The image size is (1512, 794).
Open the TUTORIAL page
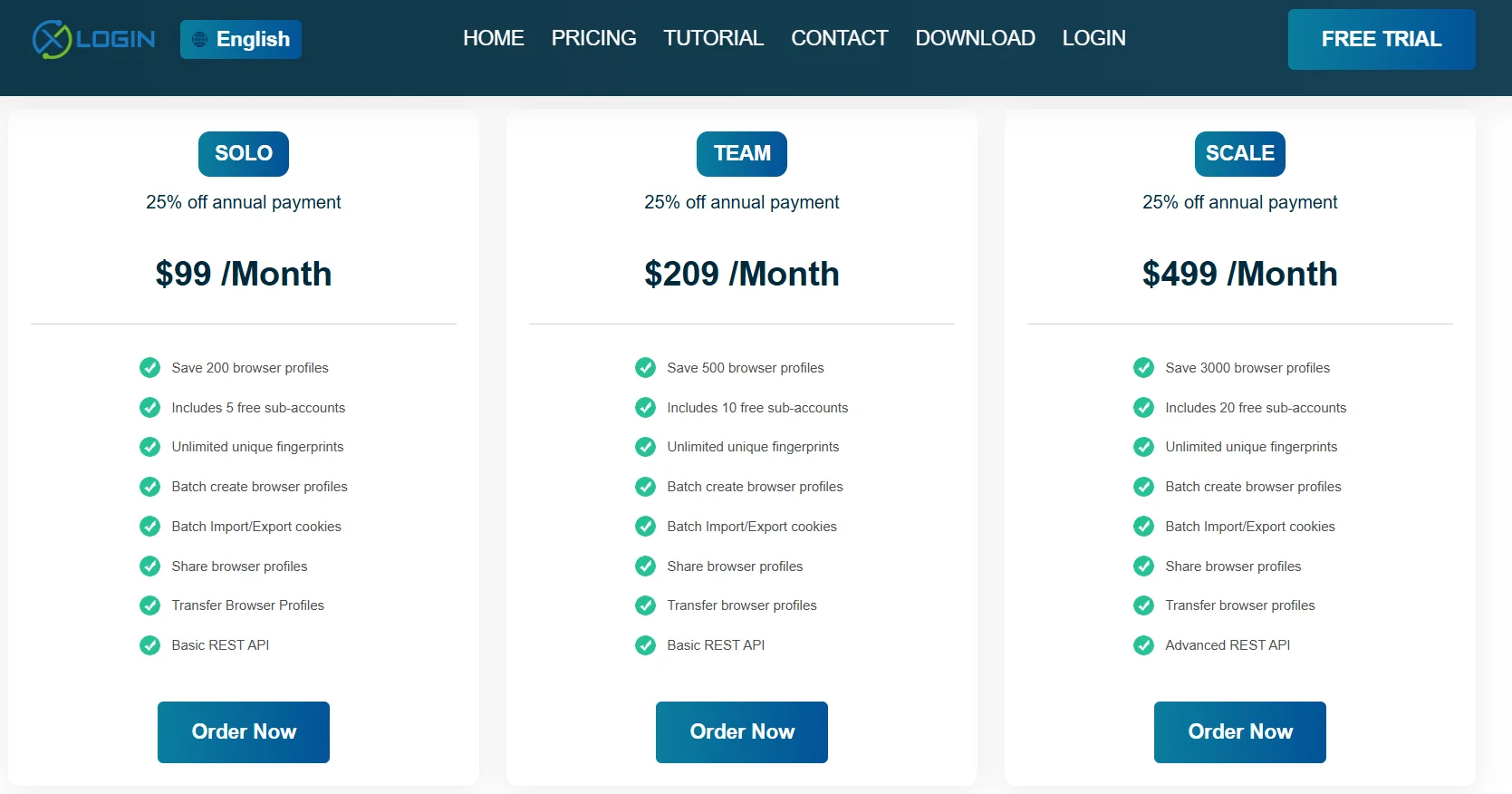pyautogui.click(x=714, y=38)
